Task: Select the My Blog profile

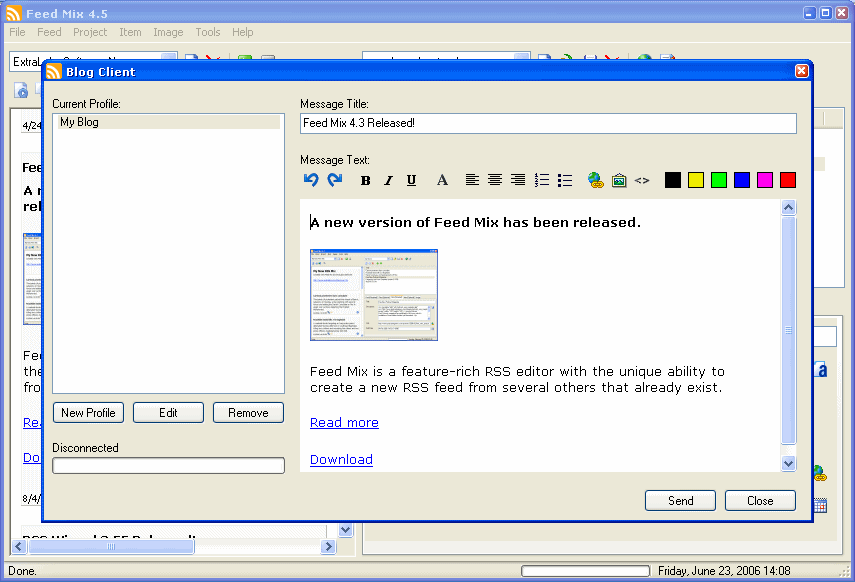Action: pyautogui.click(x=168, y=122)
